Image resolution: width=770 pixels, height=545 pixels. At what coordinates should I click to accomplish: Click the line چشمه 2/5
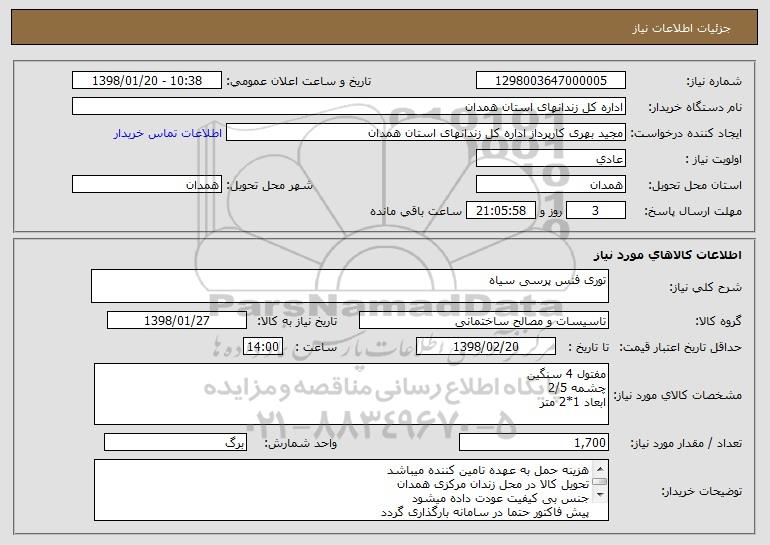[577, 388]
